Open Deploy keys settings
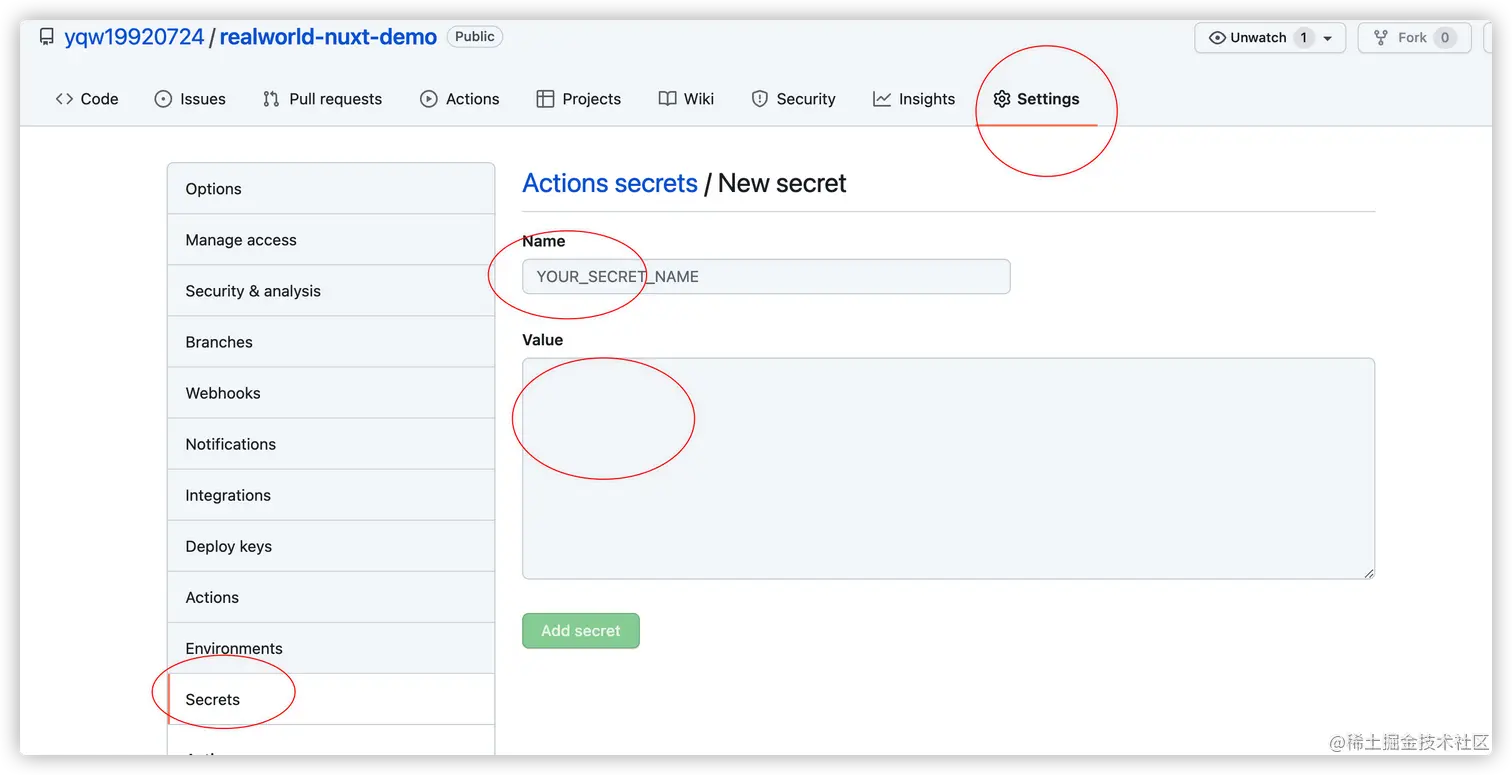 coord(331,546)
